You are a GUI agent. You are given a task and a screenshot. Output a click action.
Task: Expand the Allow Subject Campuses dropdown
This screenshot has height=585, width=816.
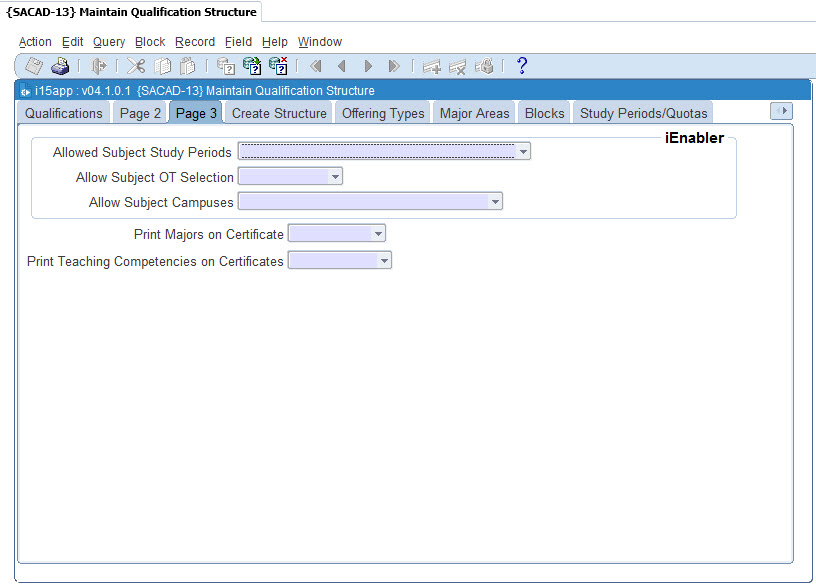(x=495, y=202)
